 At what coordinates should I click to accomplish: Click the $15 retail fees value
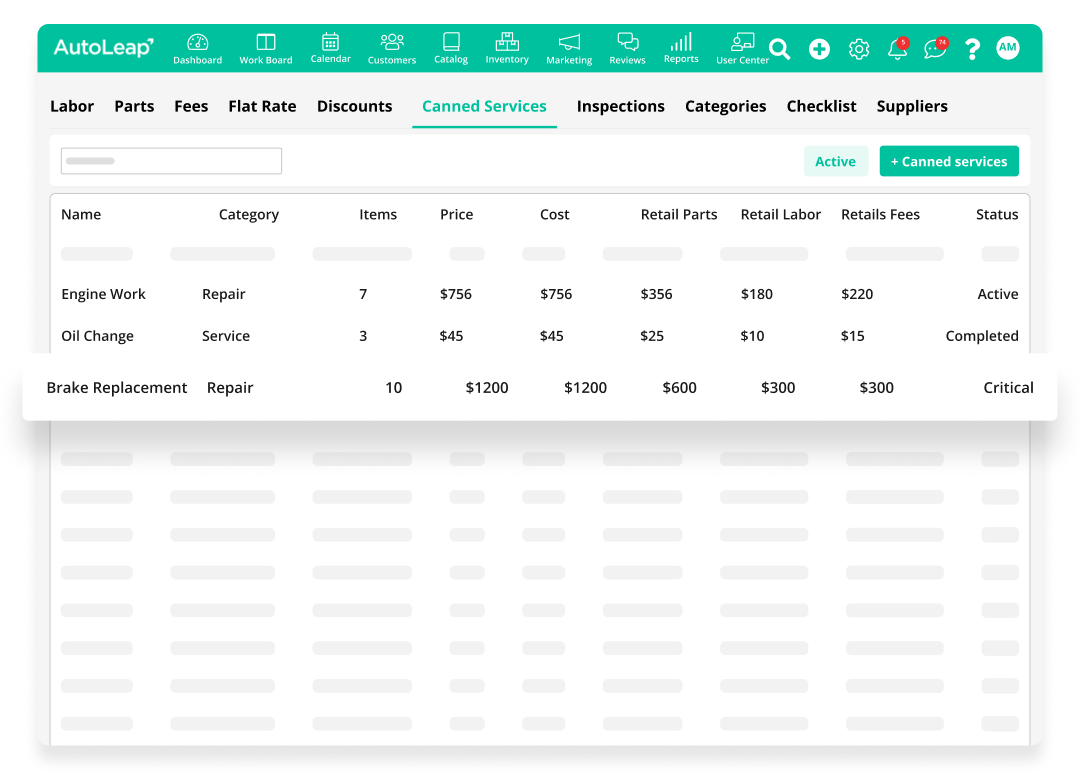852,336
